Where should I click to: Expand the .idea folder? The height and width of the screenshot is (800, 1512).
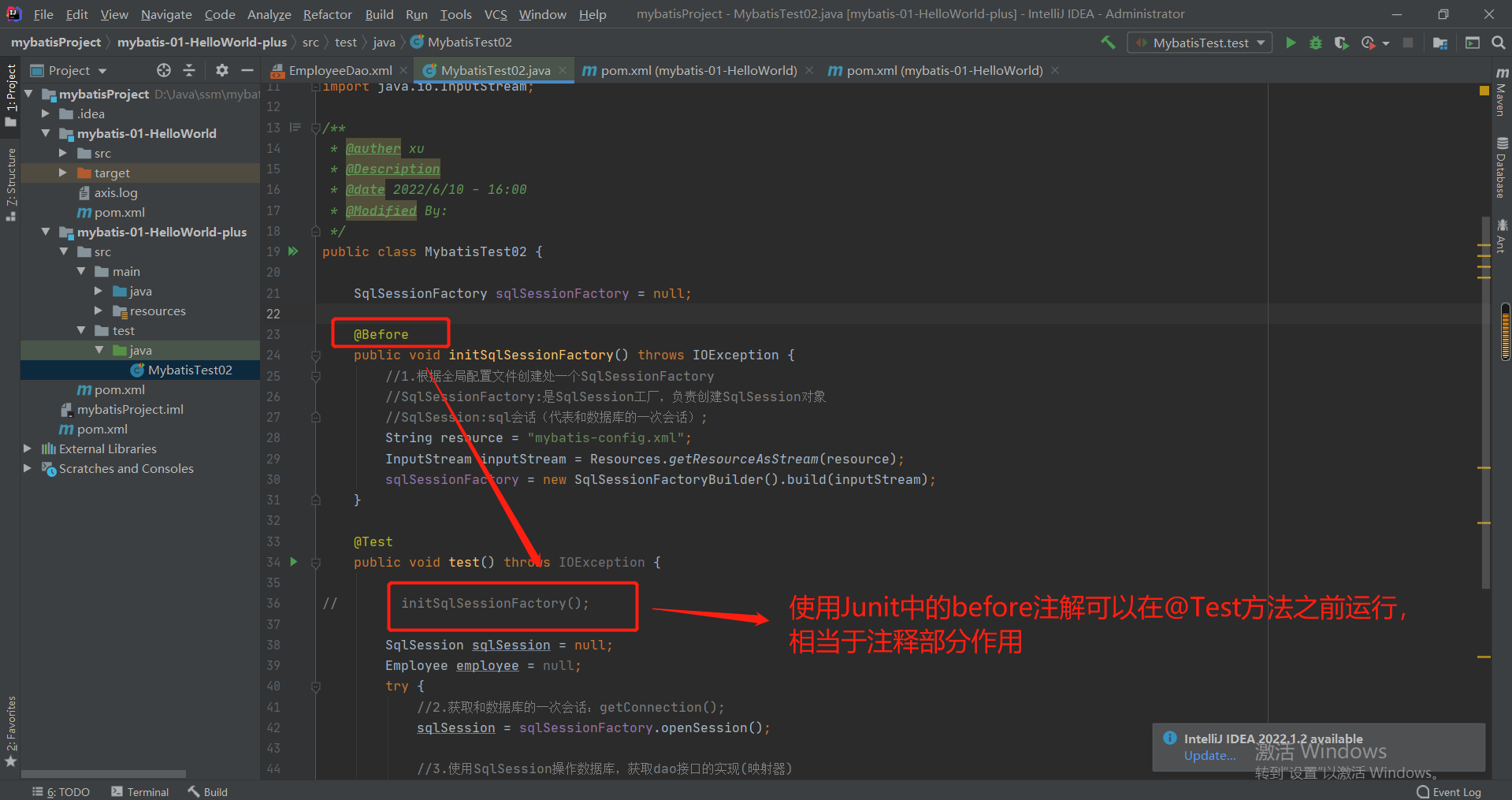[46, 113]
